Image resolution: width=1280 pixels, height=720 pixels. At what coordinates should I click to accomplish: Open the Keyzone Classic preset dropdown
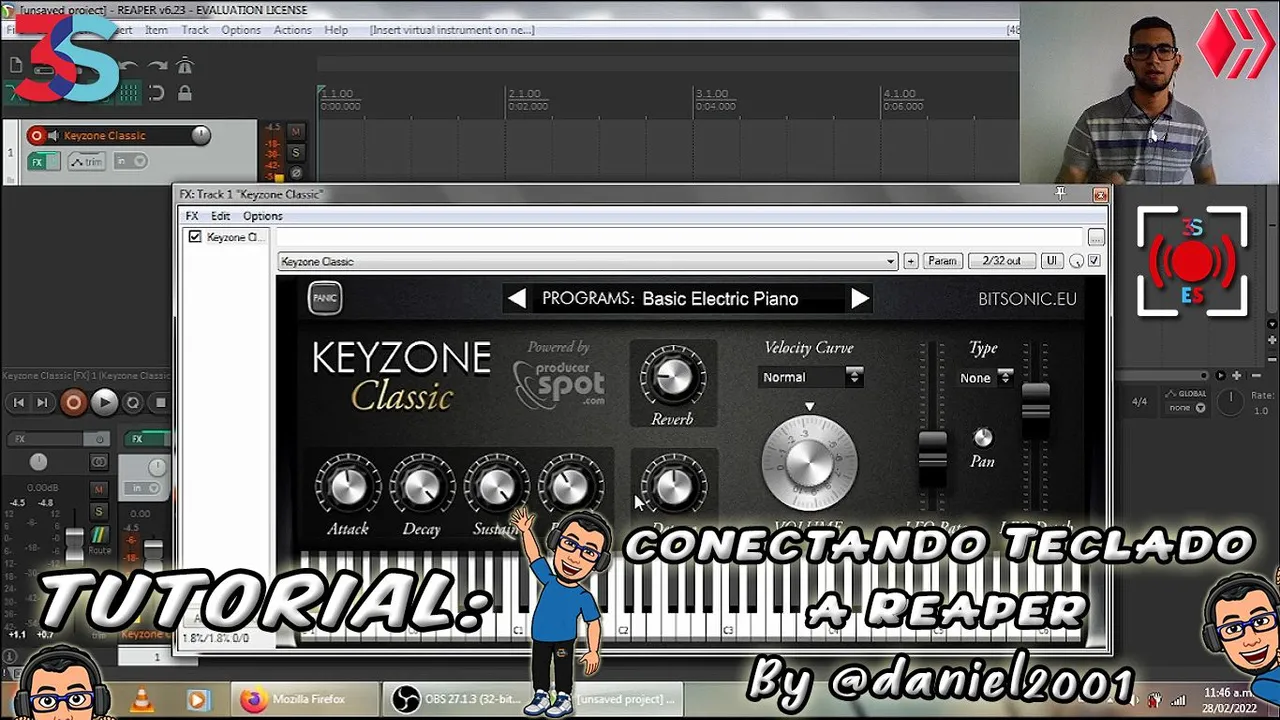tap(588, 262)
